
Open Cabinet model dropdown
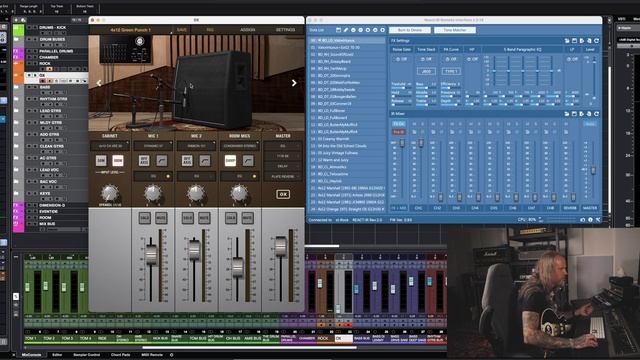110,146
